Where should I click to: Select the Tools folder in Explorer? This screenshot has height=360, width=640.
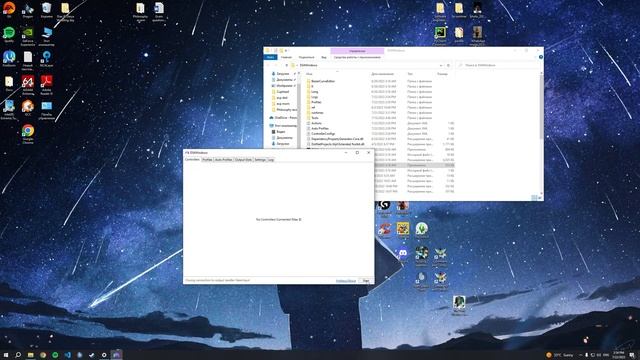315,118
